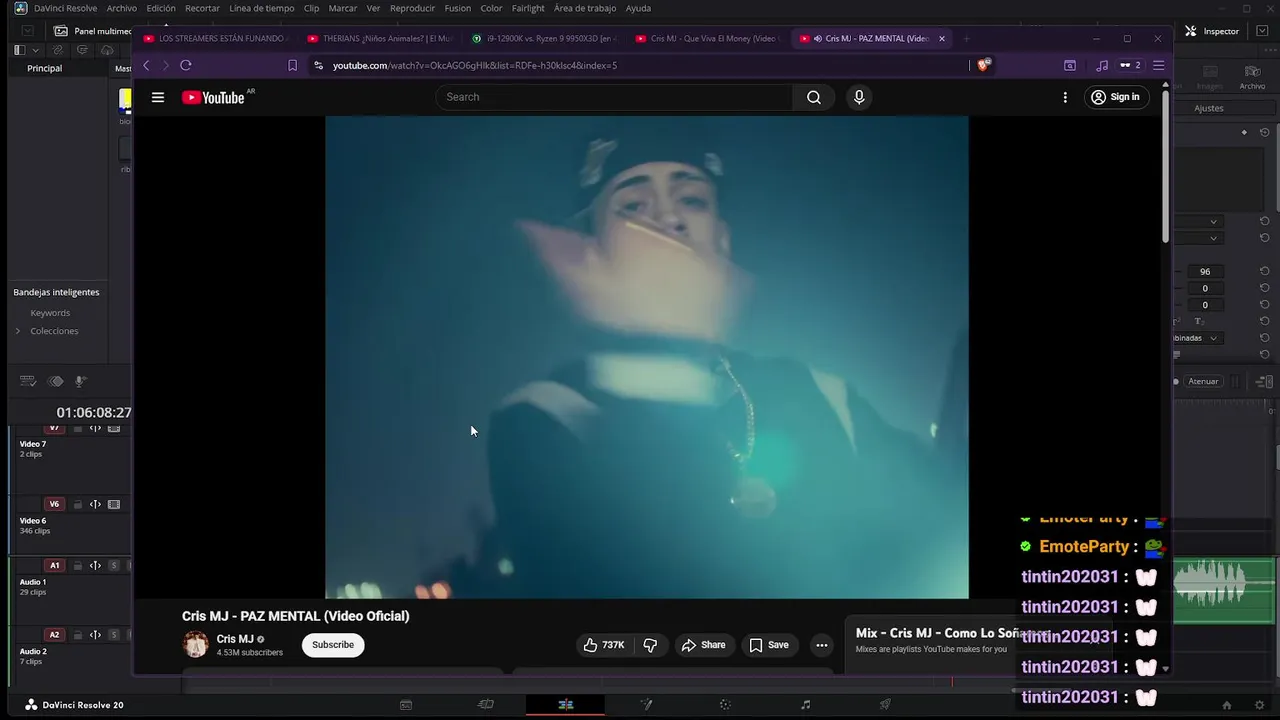1280x720 pixels.
Task: Disable the Video 6 track filmstrip icon
Action: point(114,505)
